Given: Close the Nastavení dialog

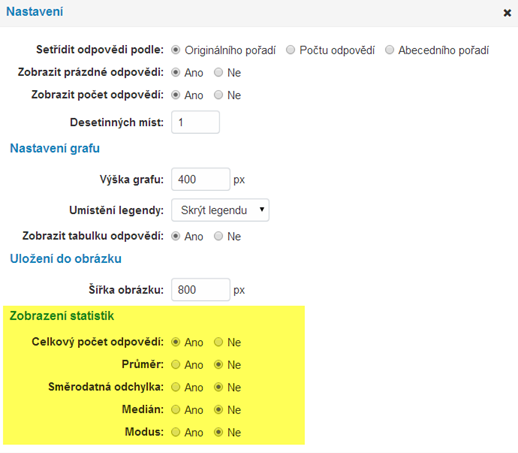Looking at the screenshot, I should 507,13.
